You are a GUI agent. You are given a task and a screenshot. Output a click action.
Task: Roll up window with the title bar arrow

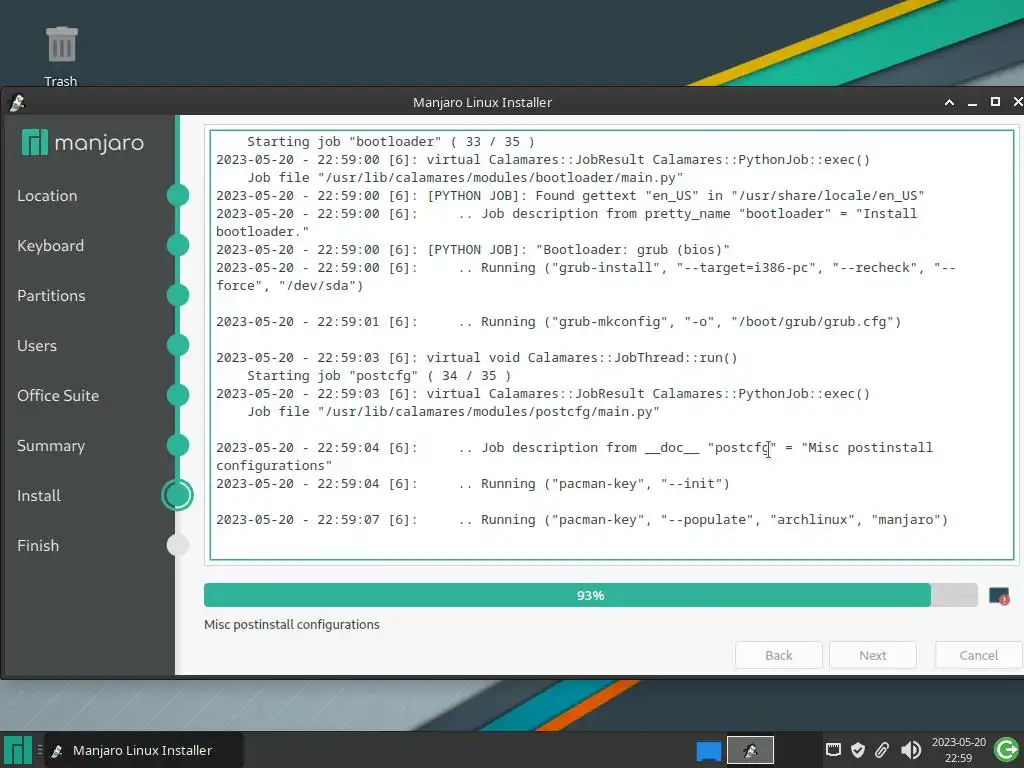[x=949, y=103]
